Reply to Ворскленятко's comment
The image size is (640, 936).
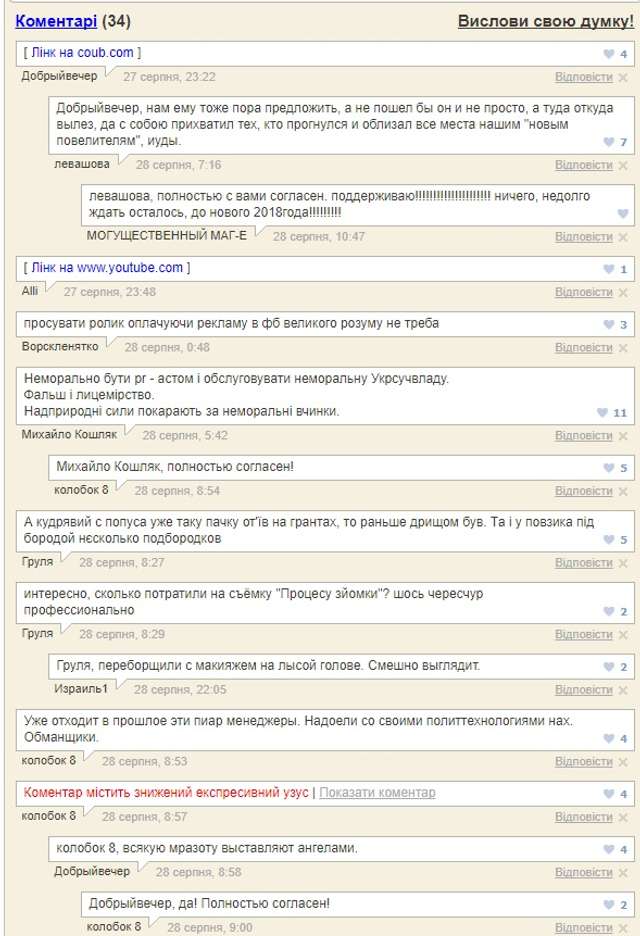coord(583,348)
